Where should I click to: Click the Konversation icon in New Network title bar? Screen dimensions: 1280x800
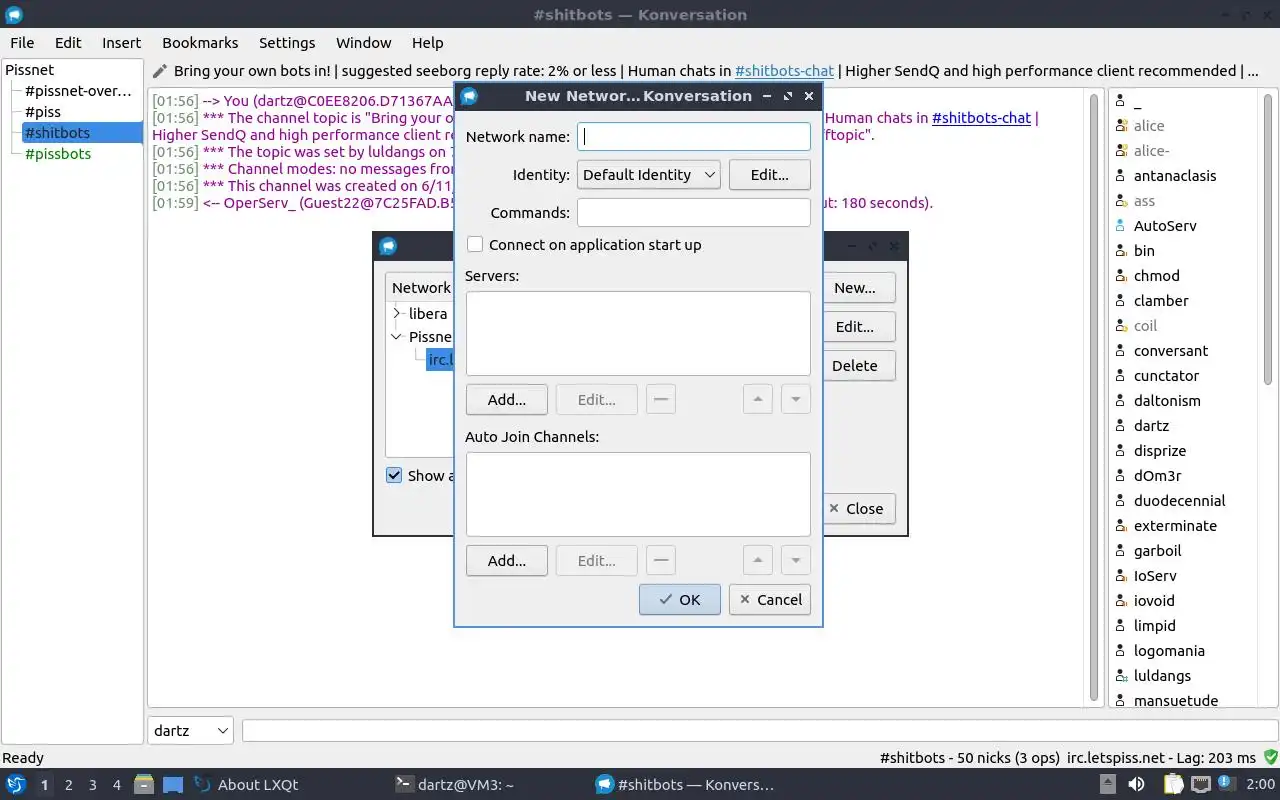click(x=469, y=96)
